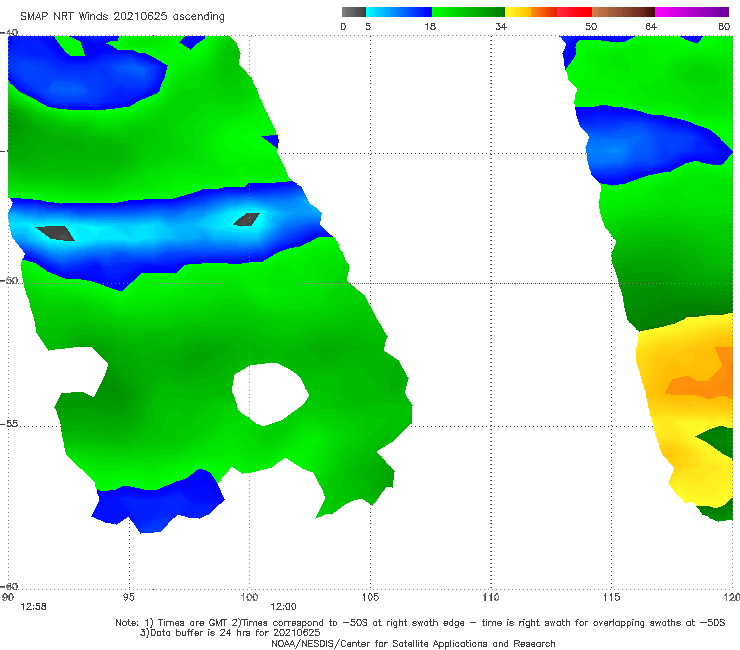Click the NOAA/NESDIS credit line
740x650 pixels.
click(x=413, y=643)
